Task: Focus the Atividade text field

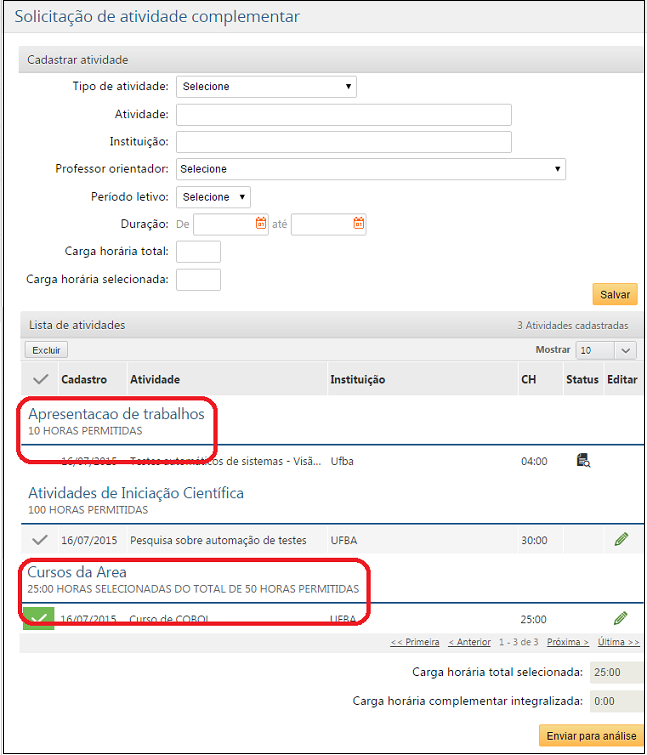Action: pyautogui.click(x=344, y=115)
